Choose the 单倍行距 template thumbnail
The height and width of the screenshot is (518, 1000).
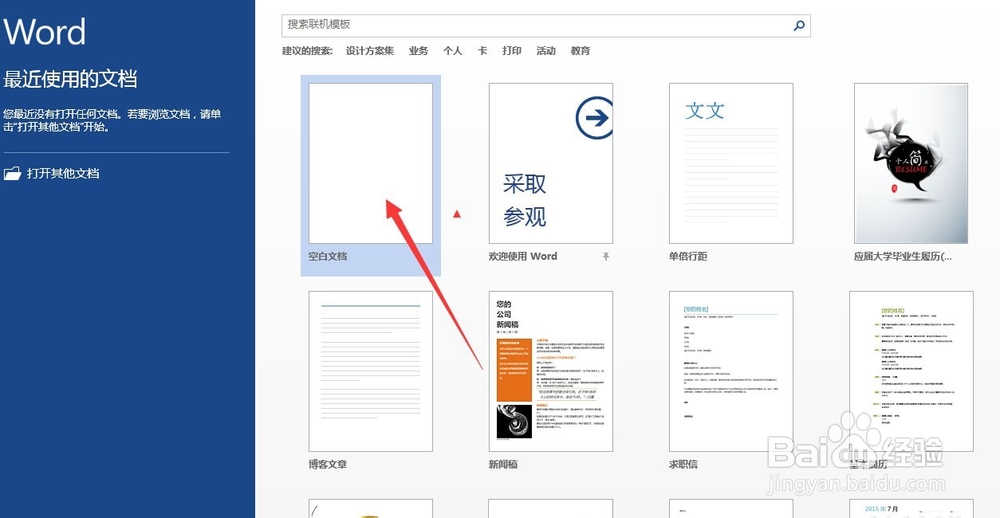click(x=731, y=163)
